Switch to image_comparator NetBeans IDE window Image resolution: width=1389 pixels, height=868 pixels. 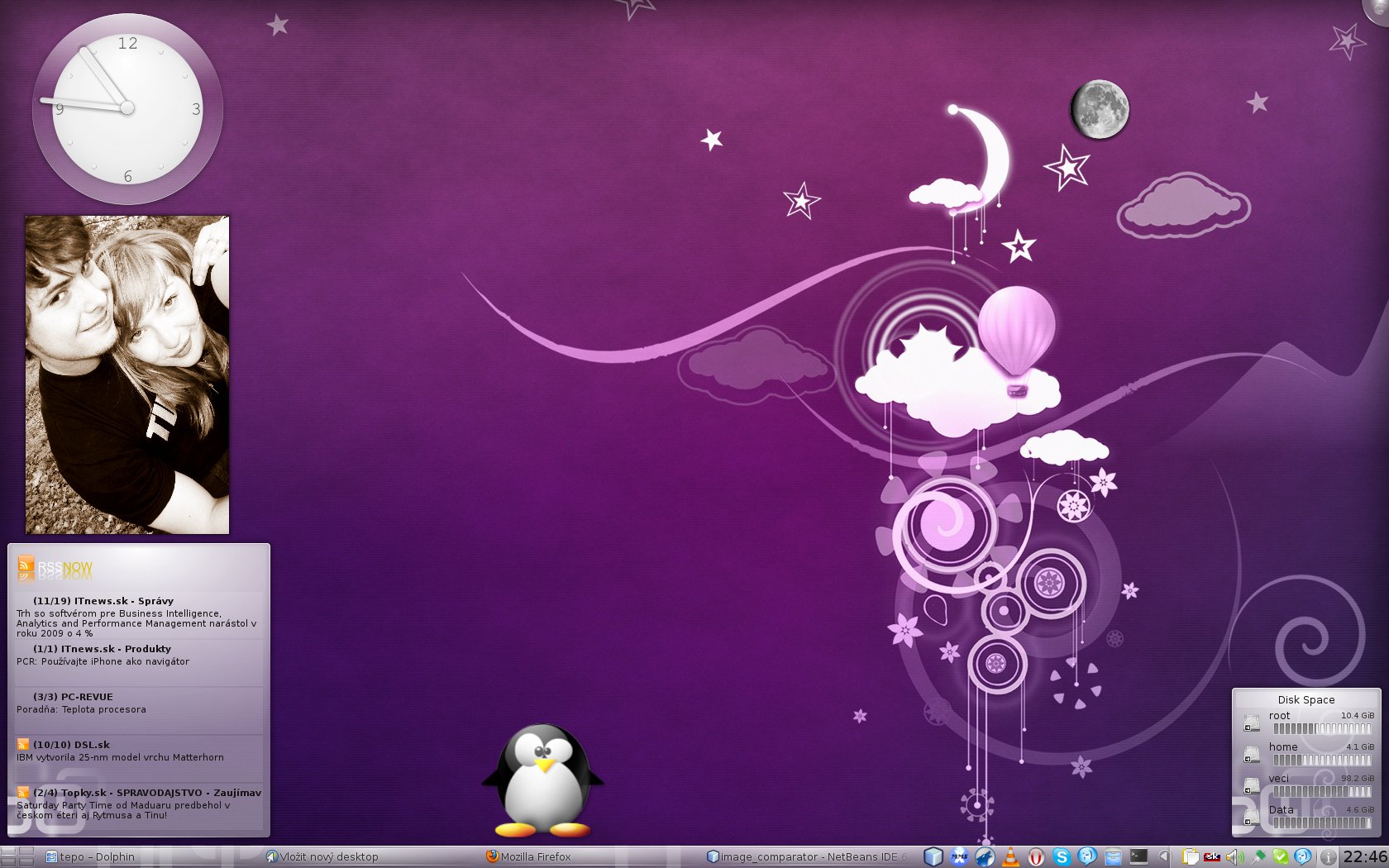pos(806,857)
